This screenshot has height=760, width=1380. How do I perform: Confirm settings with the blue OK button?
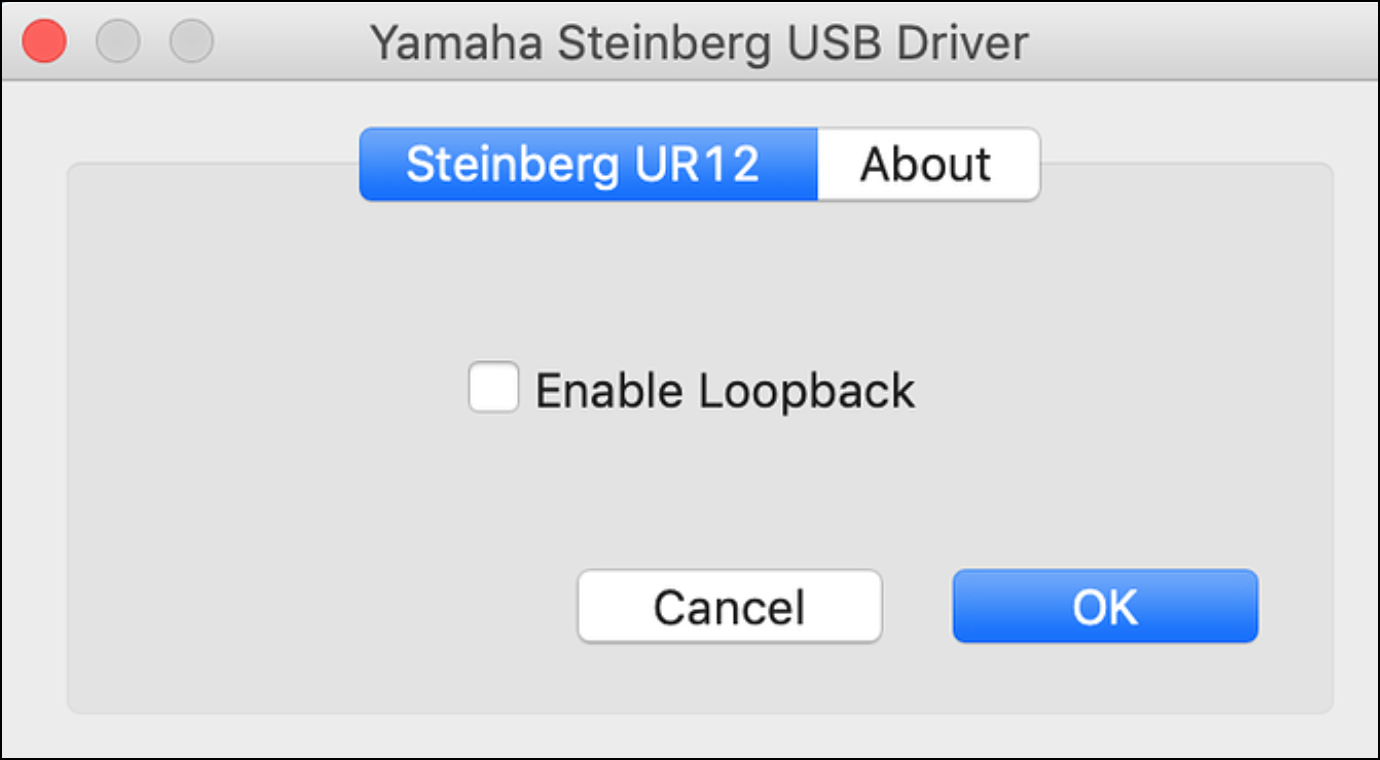pos(1104,606)
